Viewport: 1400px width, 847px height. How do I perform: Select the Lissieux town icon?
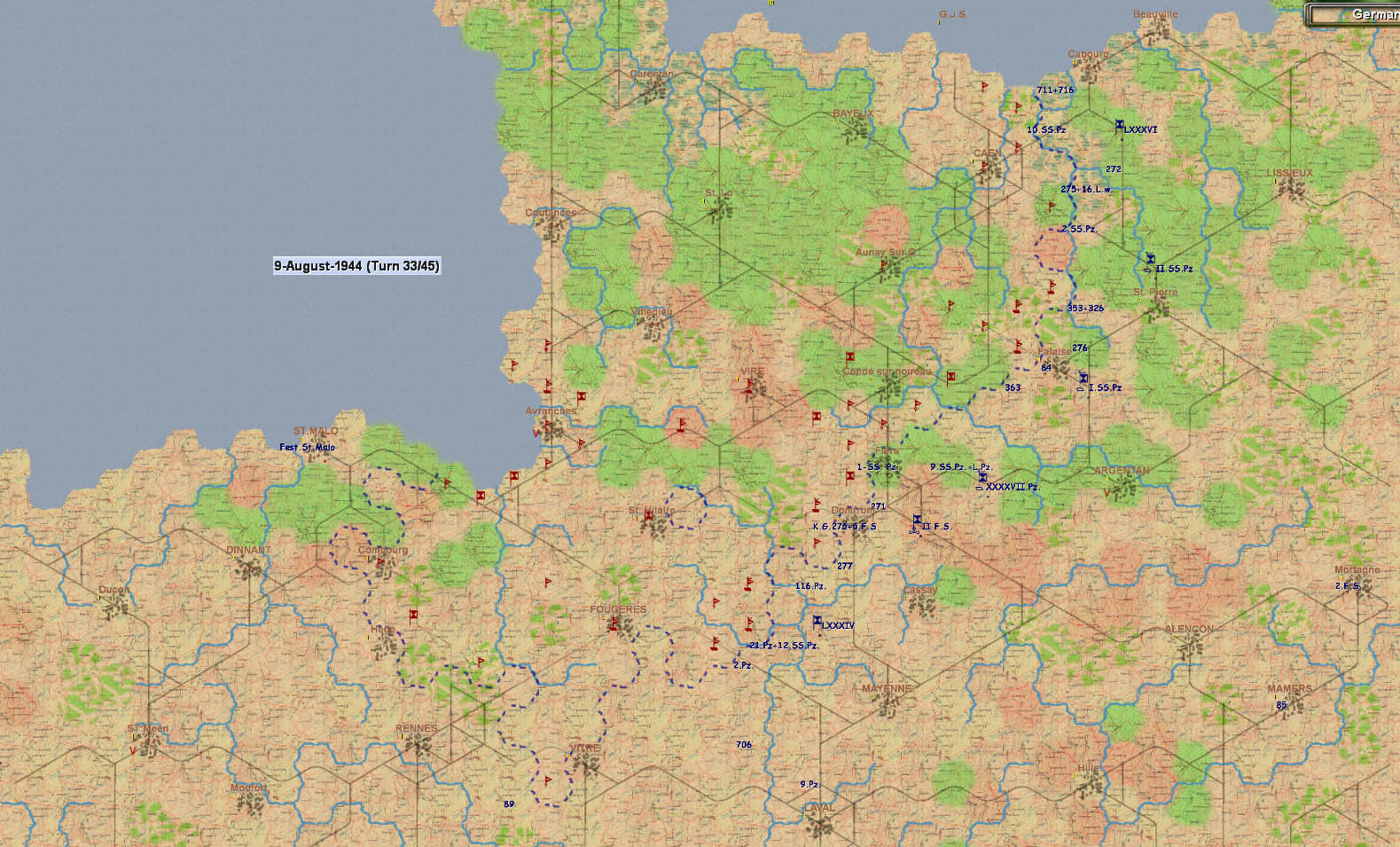click(x=1290, y=189)
